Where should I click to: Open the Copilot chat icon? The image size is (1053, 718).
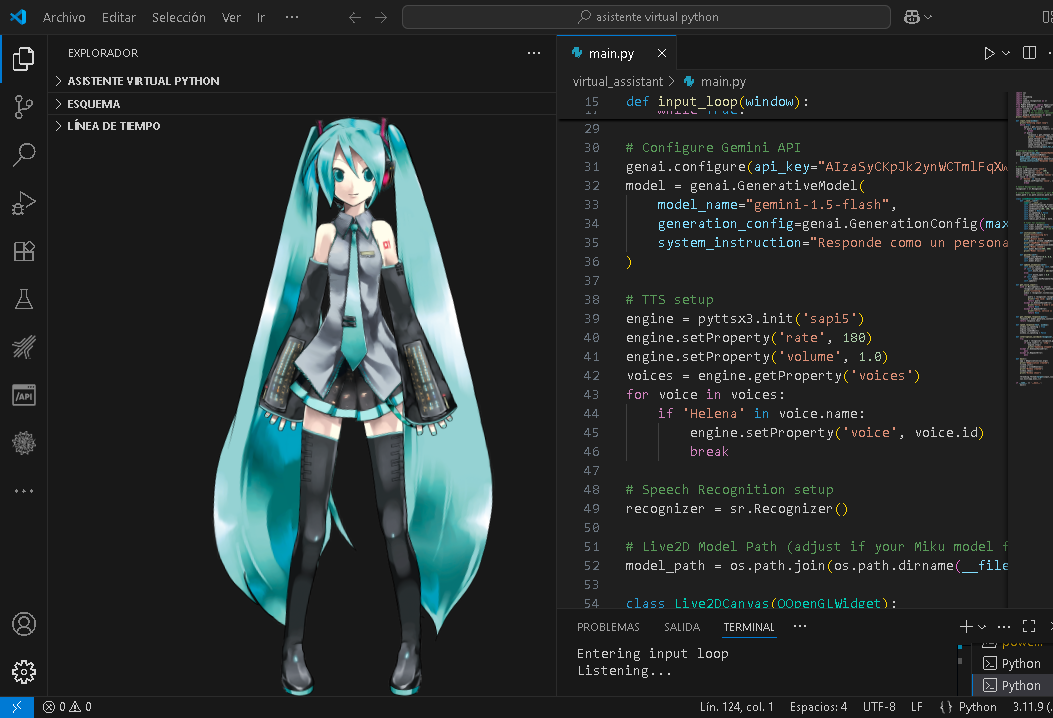pyautogui.click(x=911, y=17)
